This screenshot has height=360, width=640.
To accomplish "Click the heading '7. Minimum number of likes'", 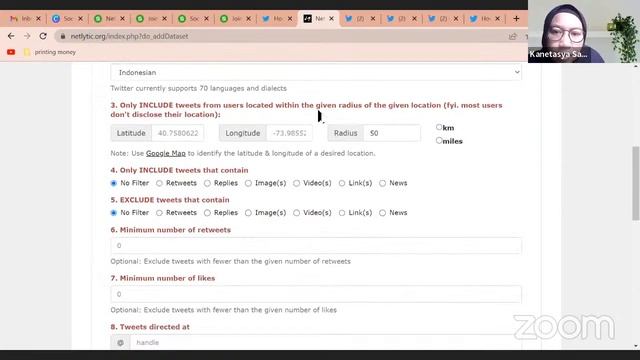I will pos(163,278).
